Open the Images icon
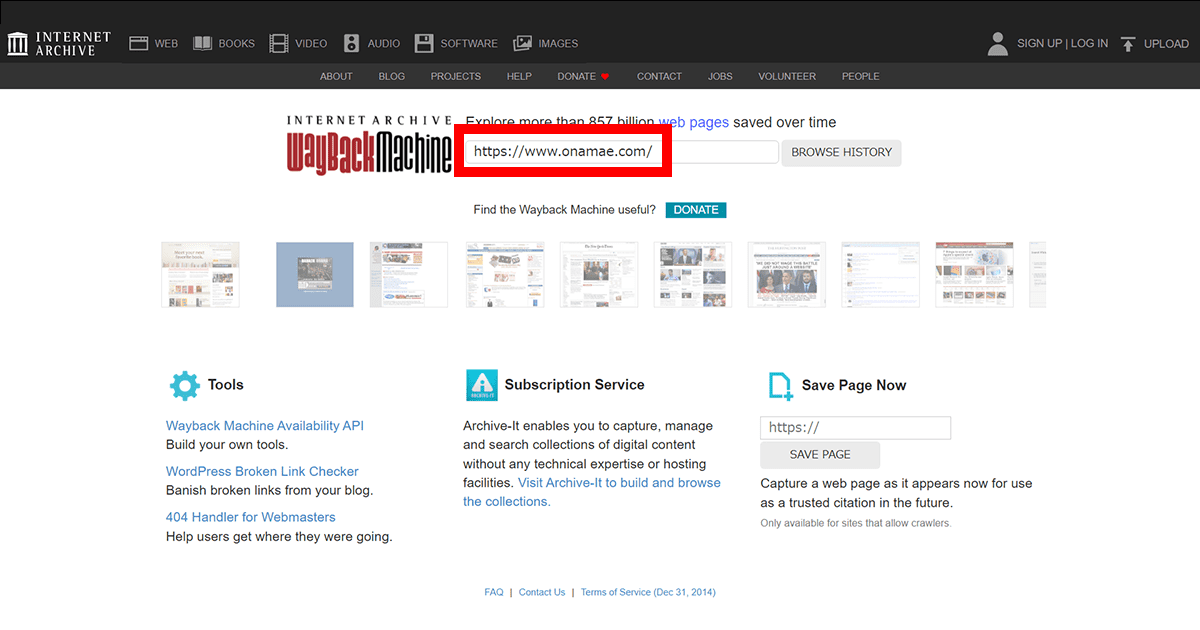This screenshot has height=630, width=1200. pyautogui.click(x=522, y=44)
